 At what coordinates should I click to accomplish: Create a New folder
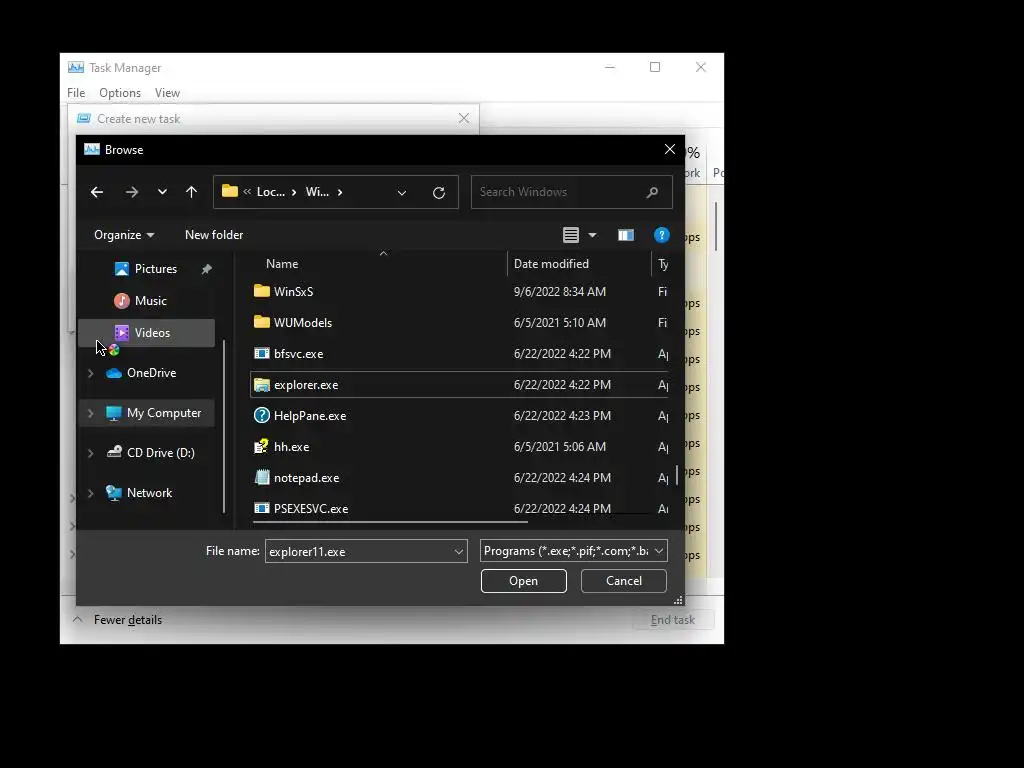(x=214, y=234)
